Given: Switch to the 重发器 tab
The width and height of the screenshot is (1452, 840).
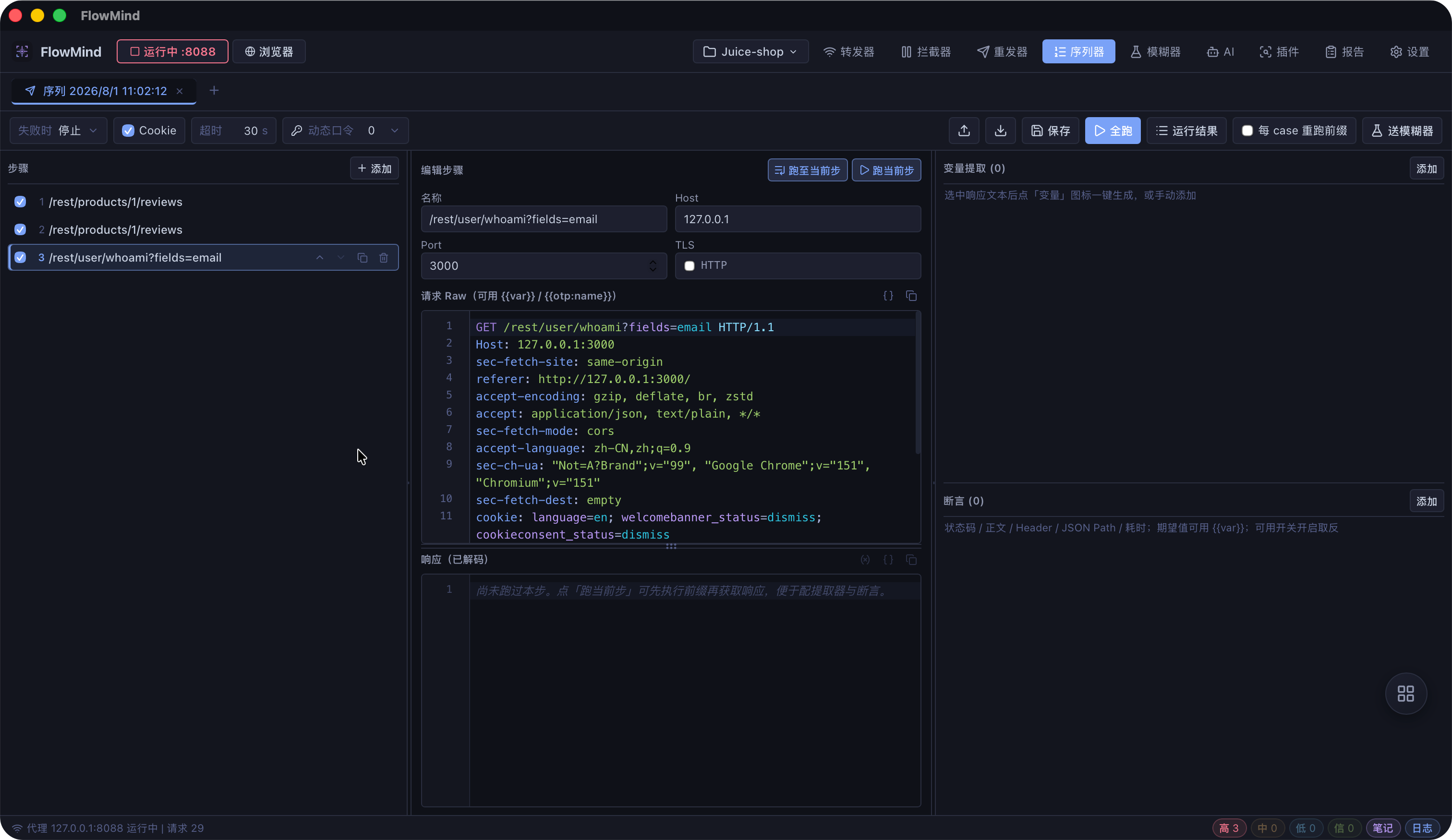Looking at the screenshot, I should 1003,52.
